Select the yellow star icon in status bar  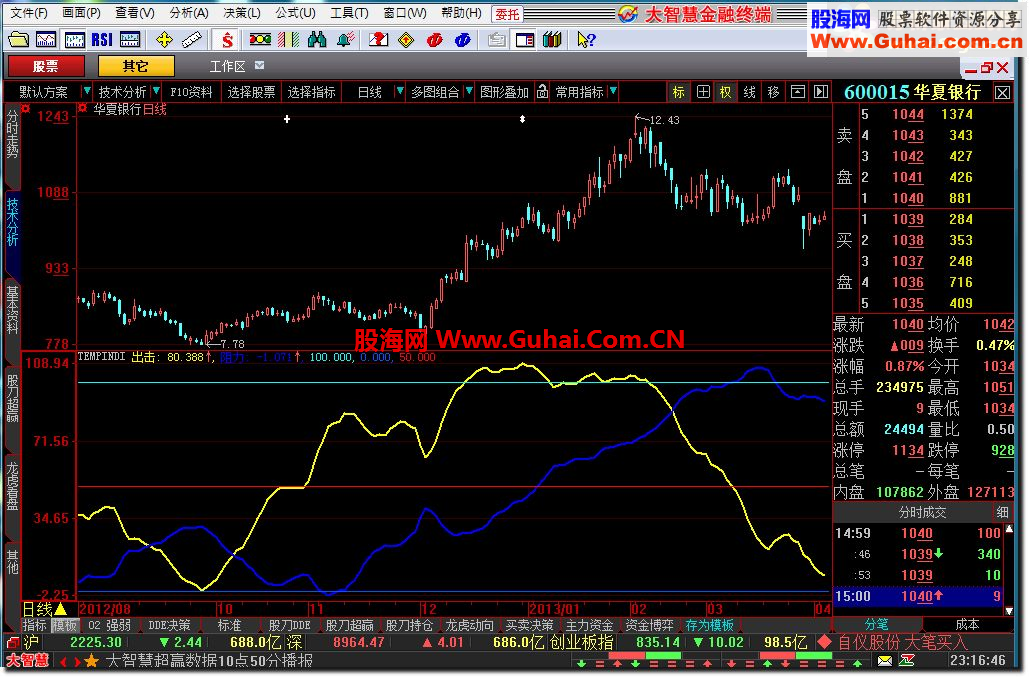click(91, 661)
